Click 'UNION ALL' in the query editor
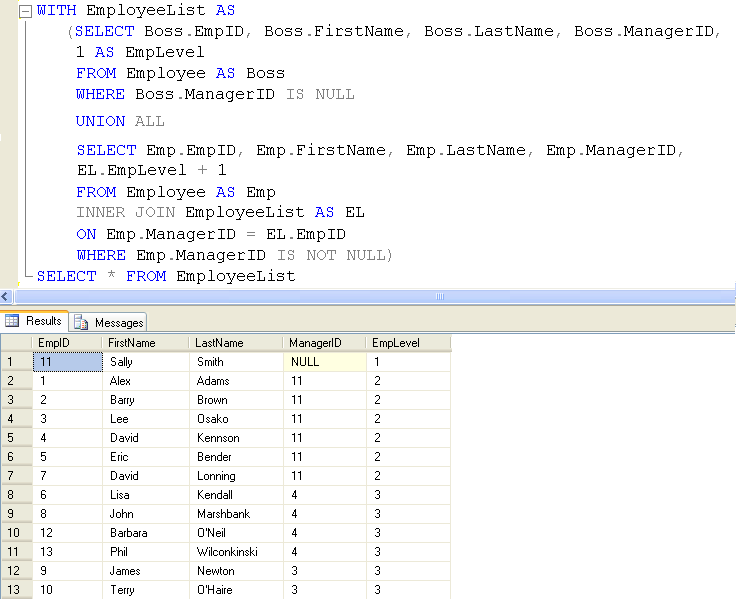Image resolution: width=736 pixels, height=600 pixels. point(120,121)
